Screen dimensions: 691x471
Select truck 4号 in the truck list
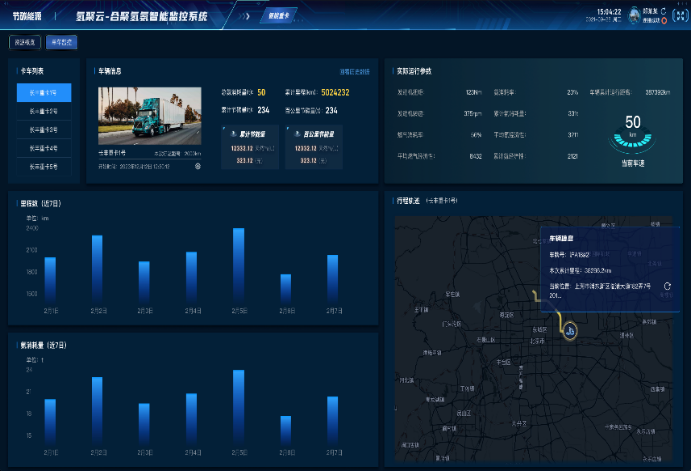click(44, 148)
